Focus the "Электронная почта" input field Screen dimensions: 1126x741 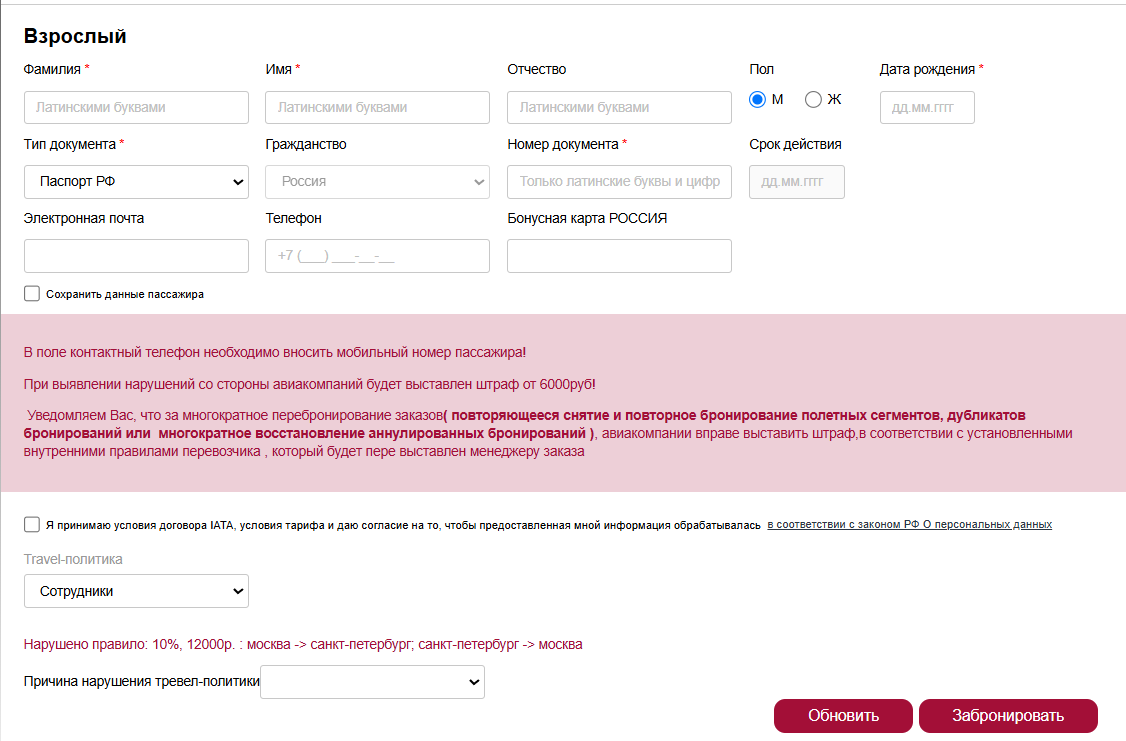point(136,256)
